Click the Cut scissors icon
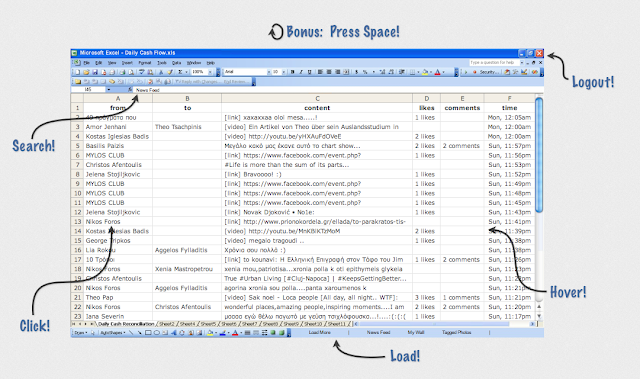 point(161,72)
